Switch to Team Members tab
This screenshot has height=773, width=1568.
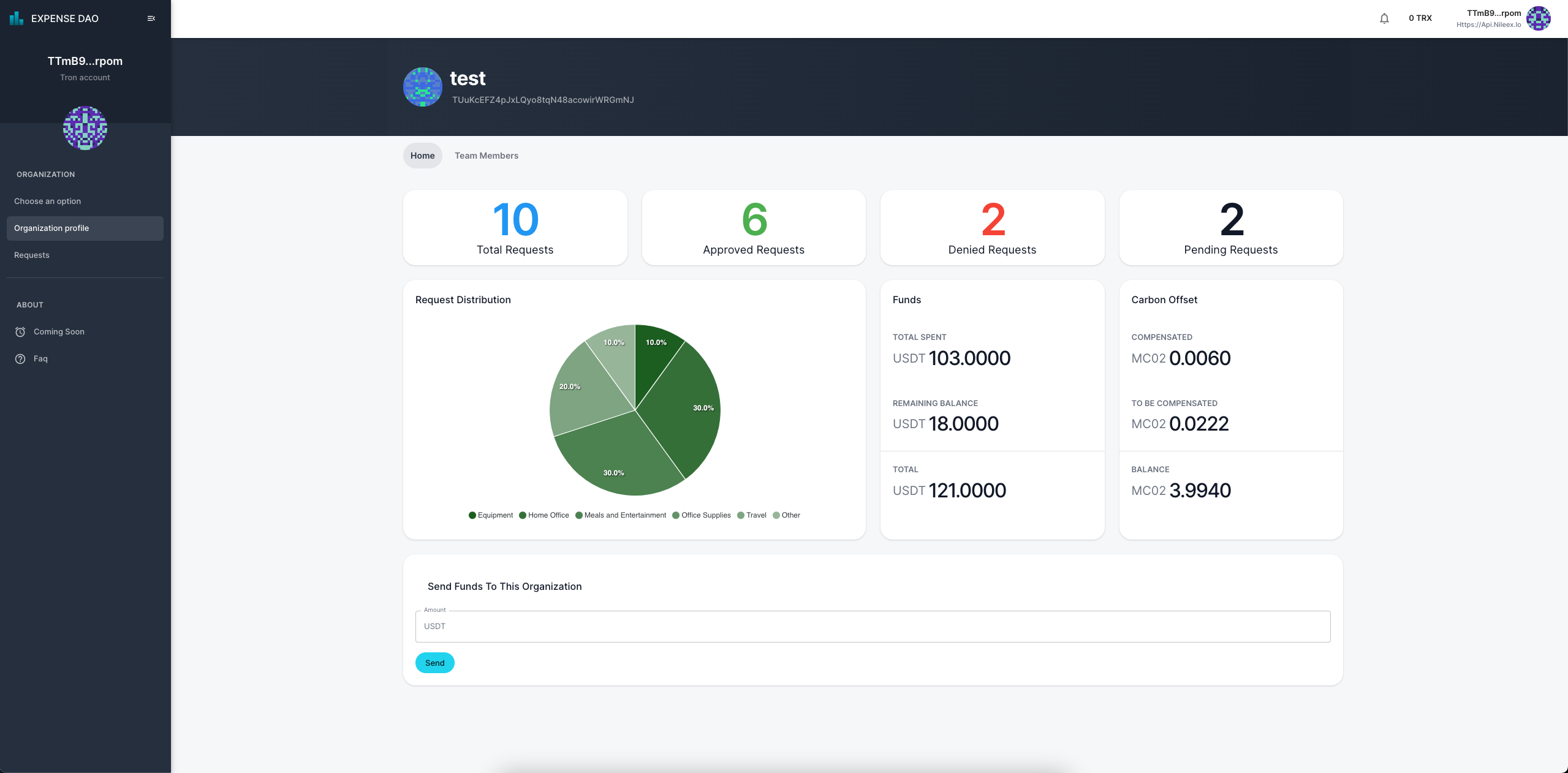pos(486,156)
